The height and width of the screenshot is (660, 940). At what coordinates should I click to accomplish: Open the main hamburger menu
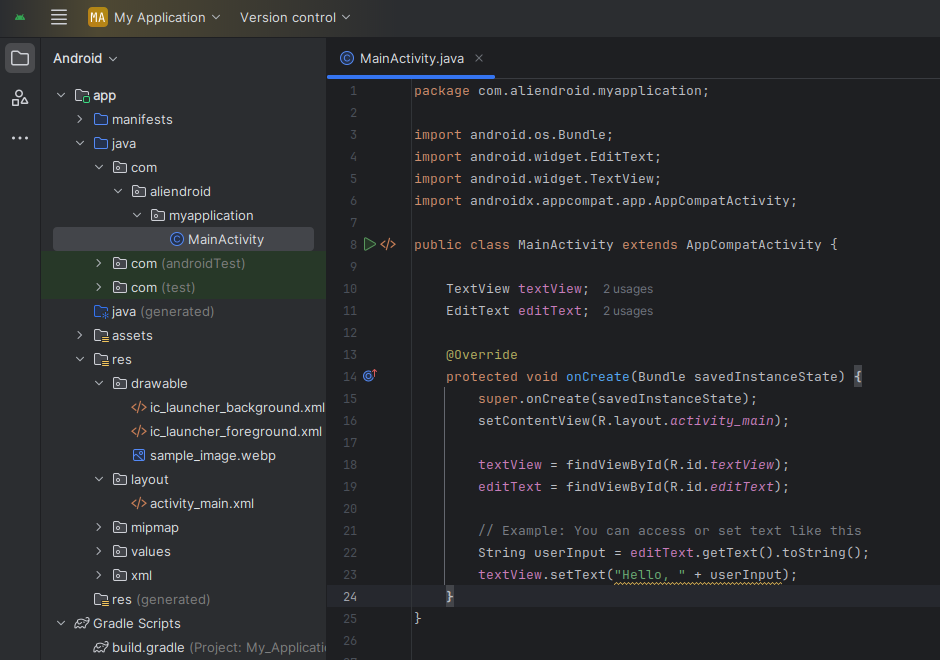click(59, 17)
